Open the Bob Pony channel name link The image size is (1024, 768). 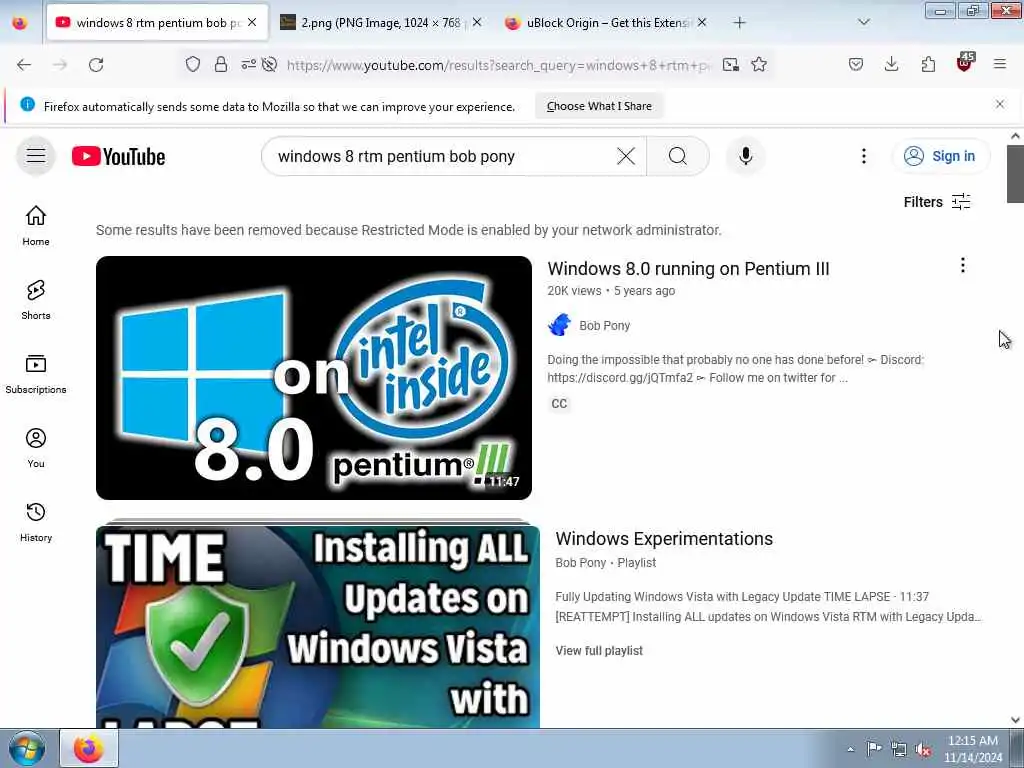605,325
